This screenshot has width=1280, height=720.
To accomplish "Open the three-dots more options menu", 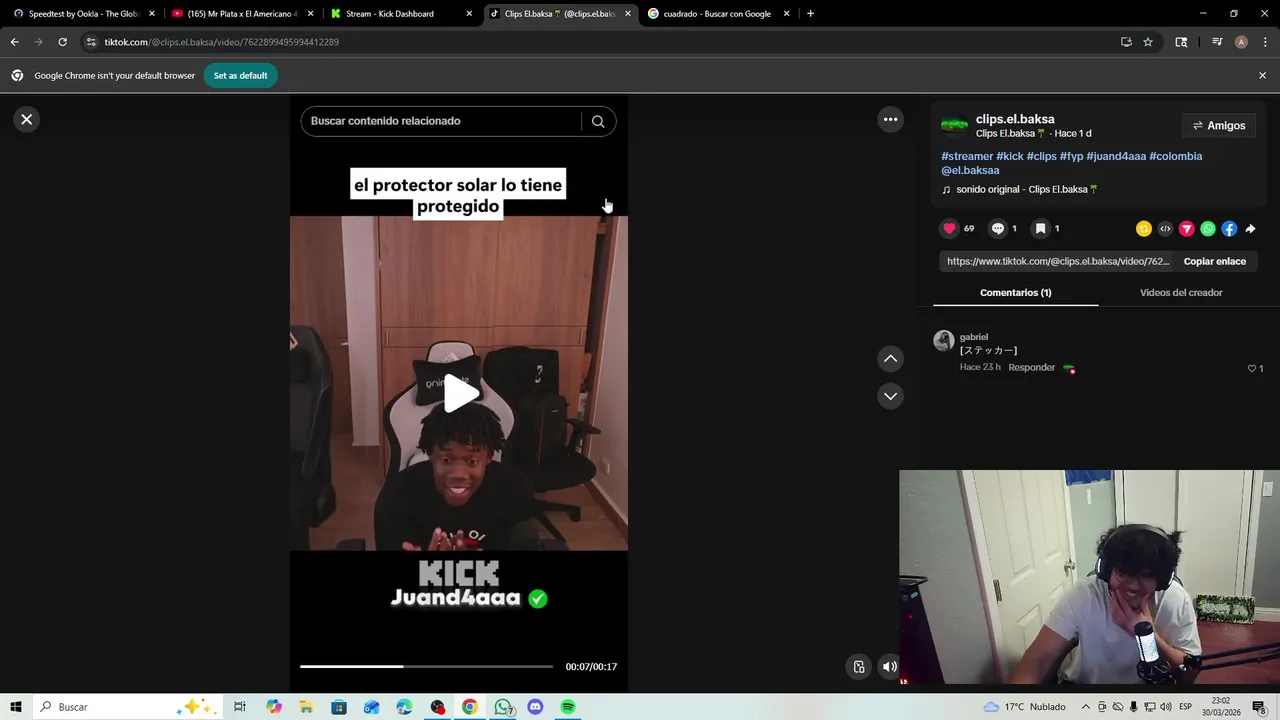I will 890,119.
